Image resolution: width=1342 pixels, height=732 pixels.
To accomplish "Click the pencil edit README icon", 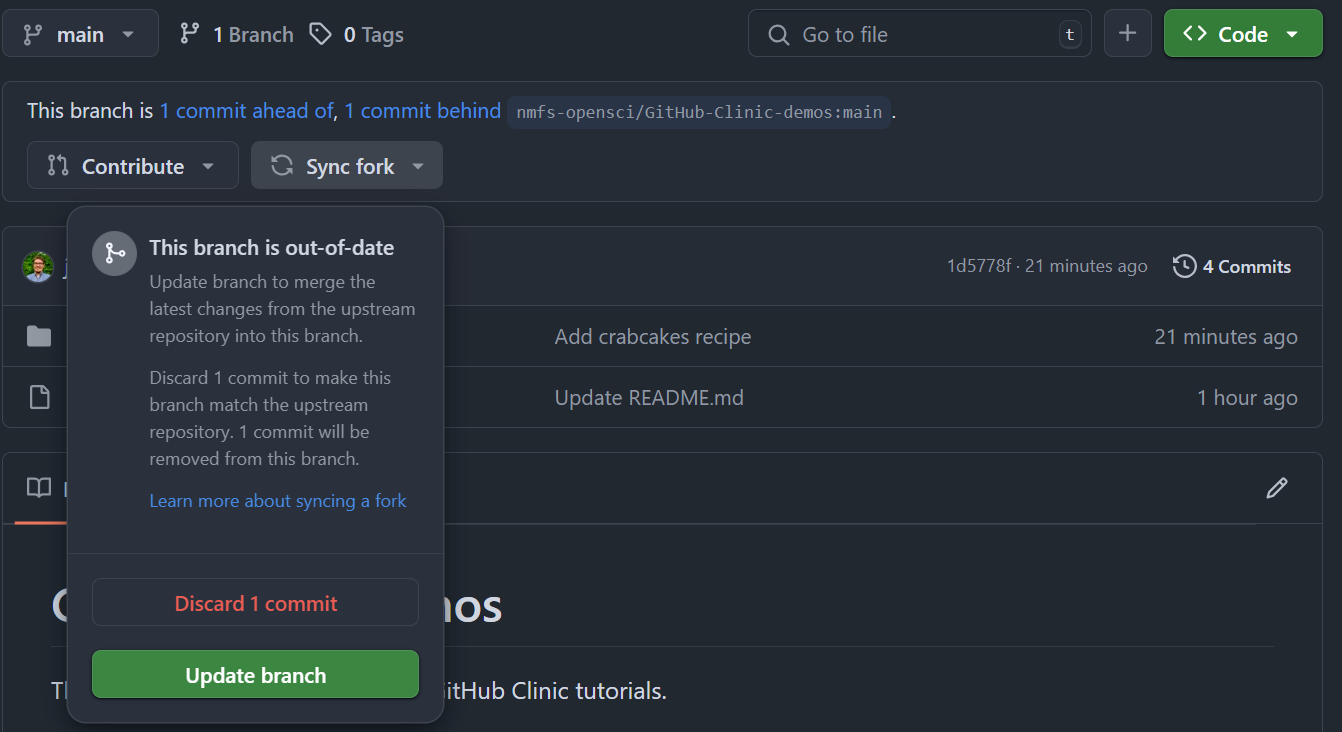I will point(1276,488).
